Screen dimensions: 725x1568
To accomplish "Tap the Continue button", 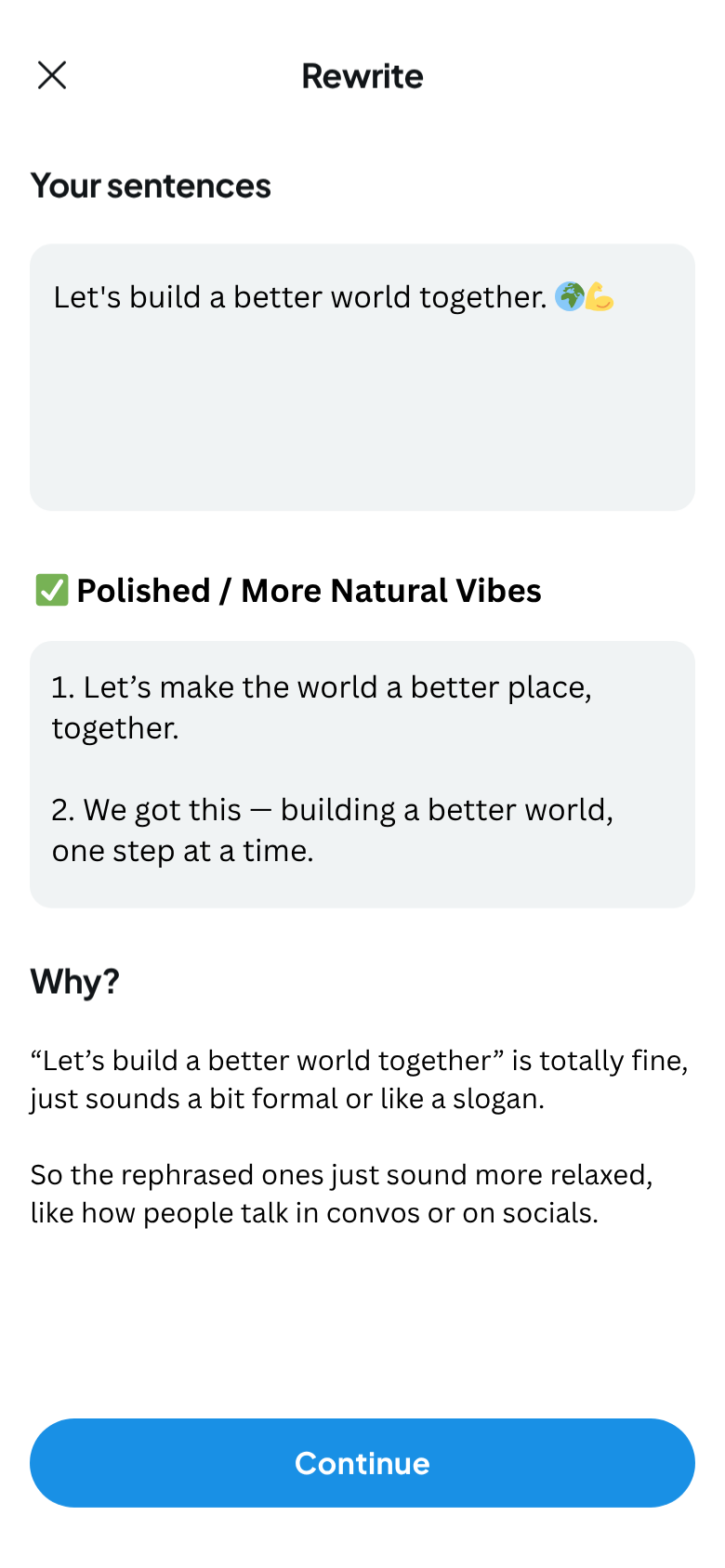I will [x=362, y=1463].
